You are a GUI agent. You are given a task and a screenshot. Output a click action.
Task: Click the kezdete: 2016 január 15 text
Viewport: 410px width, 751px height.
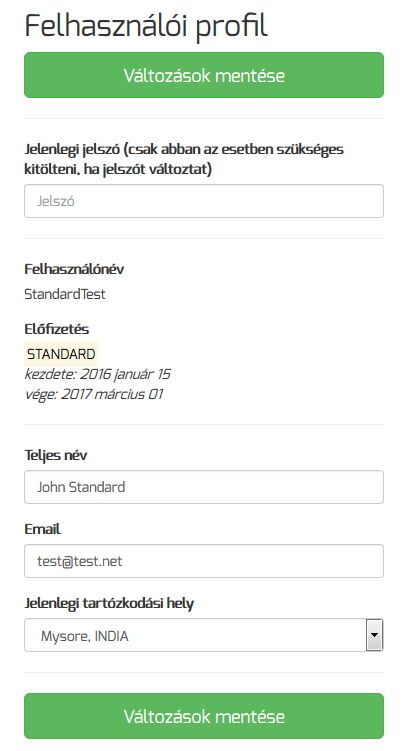coord(98,374)
